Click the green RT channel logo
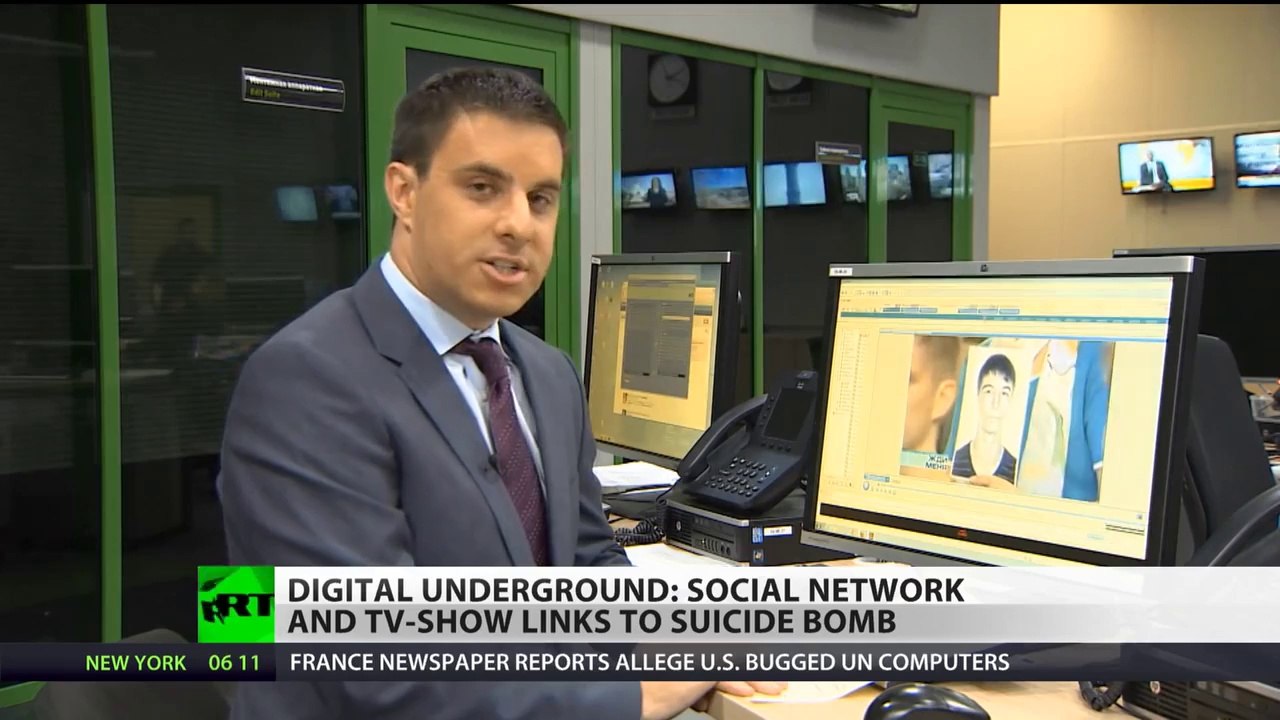The width and height of the screenshot is (1280, 720). click(236, 605)
